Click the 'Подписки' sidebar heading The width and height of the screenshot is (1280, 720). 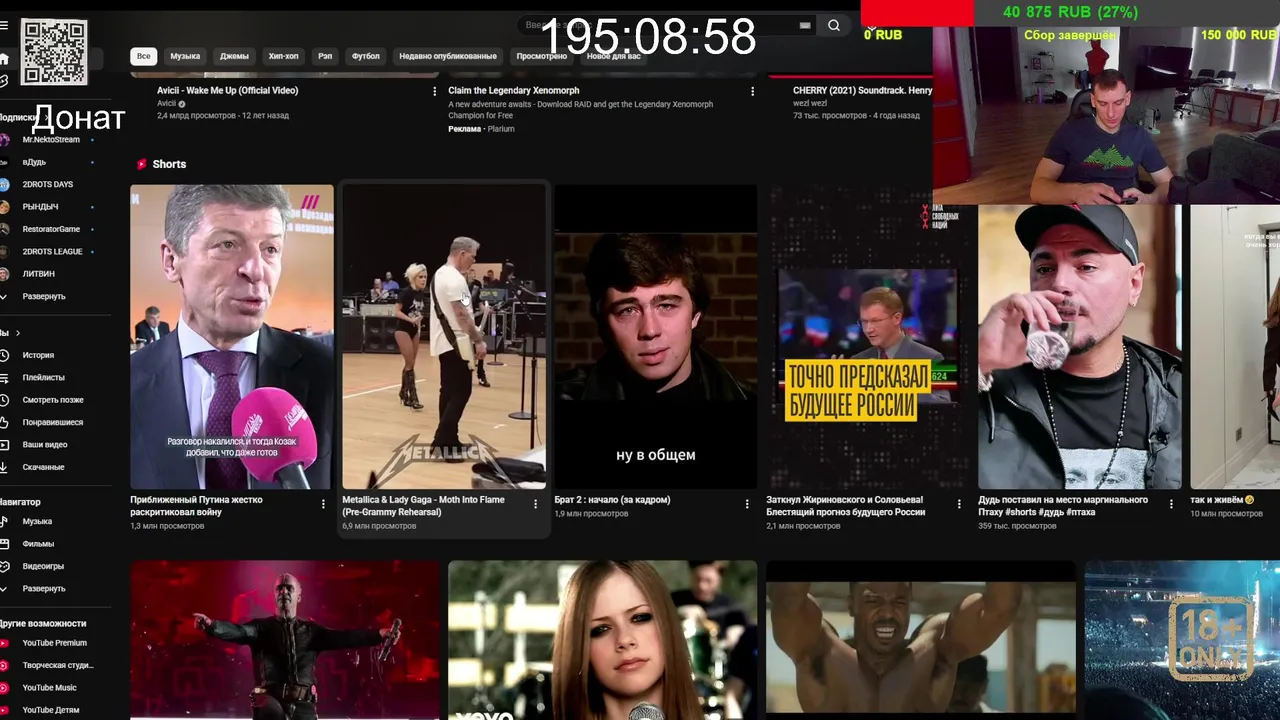17,117
